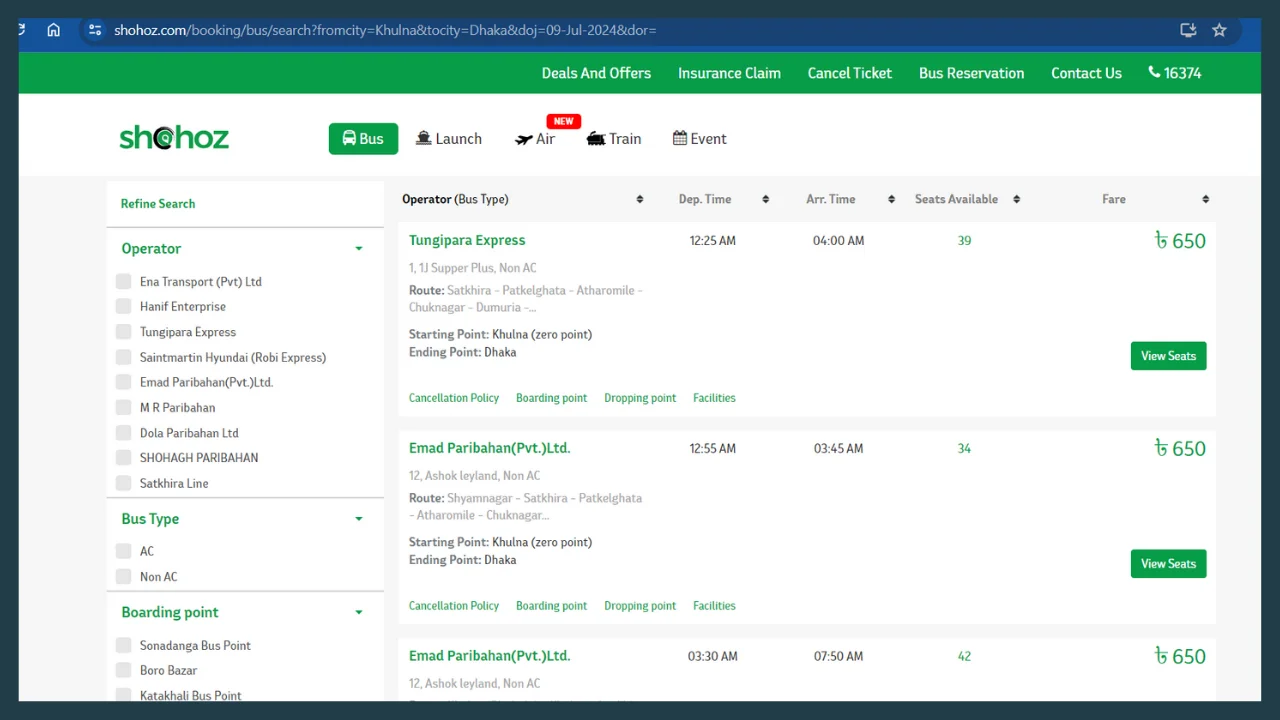Open Deals And Offers menu item
Image resolution: width=1280 pixels, height=720 pixels.
point(596,73)
